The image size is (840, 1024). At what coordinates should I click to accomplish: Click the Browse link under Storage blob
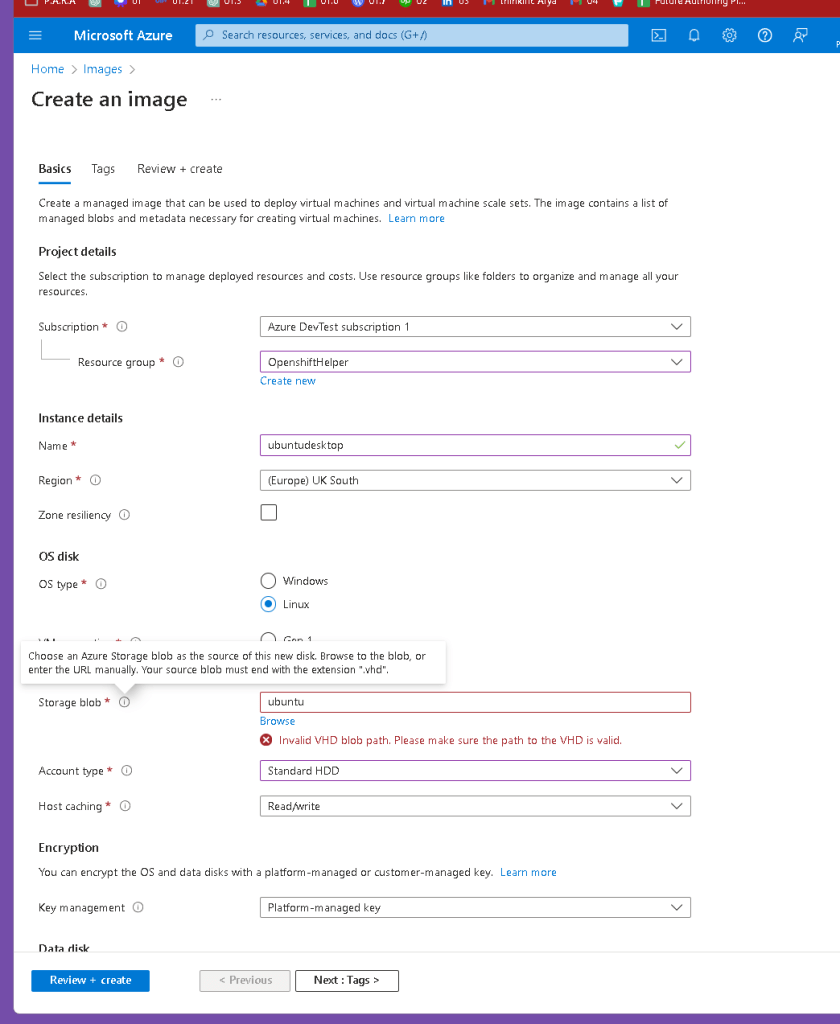[x=278, y=721]
